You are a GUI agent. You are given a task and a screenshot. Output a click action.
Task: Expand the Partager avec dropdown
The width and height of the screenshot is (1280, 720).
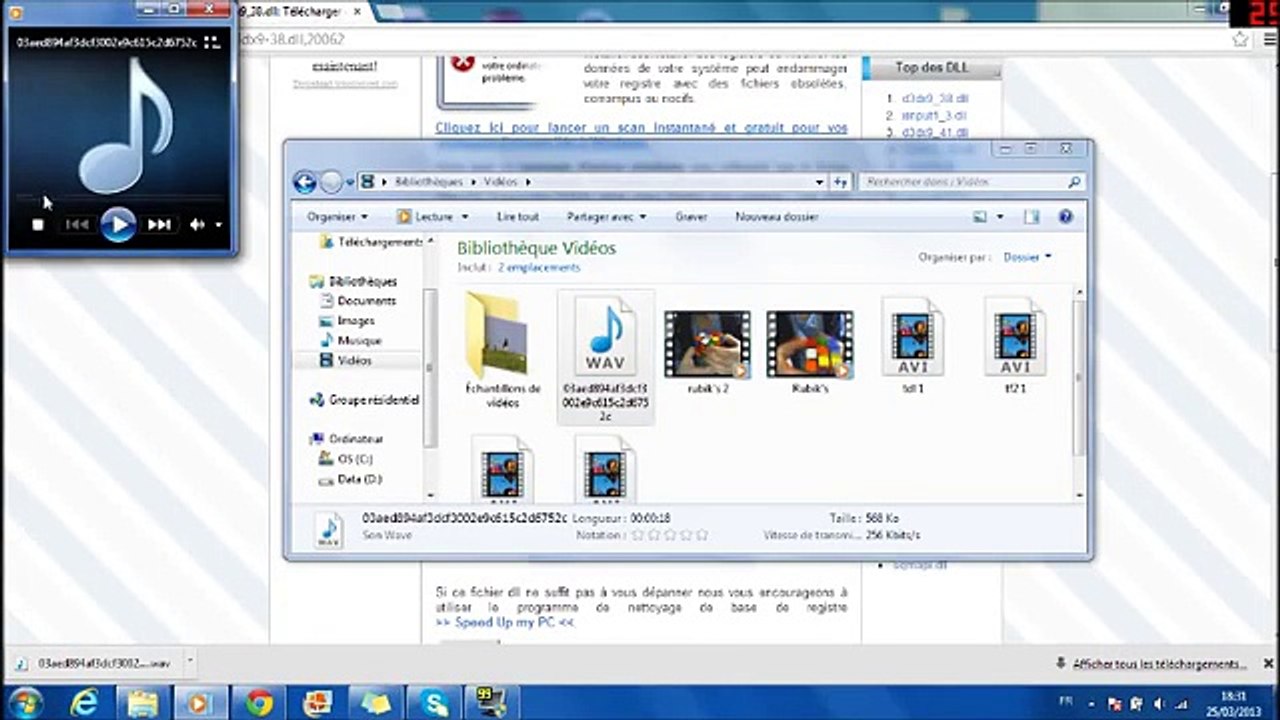pyautogui.click(x=606, y=216)
